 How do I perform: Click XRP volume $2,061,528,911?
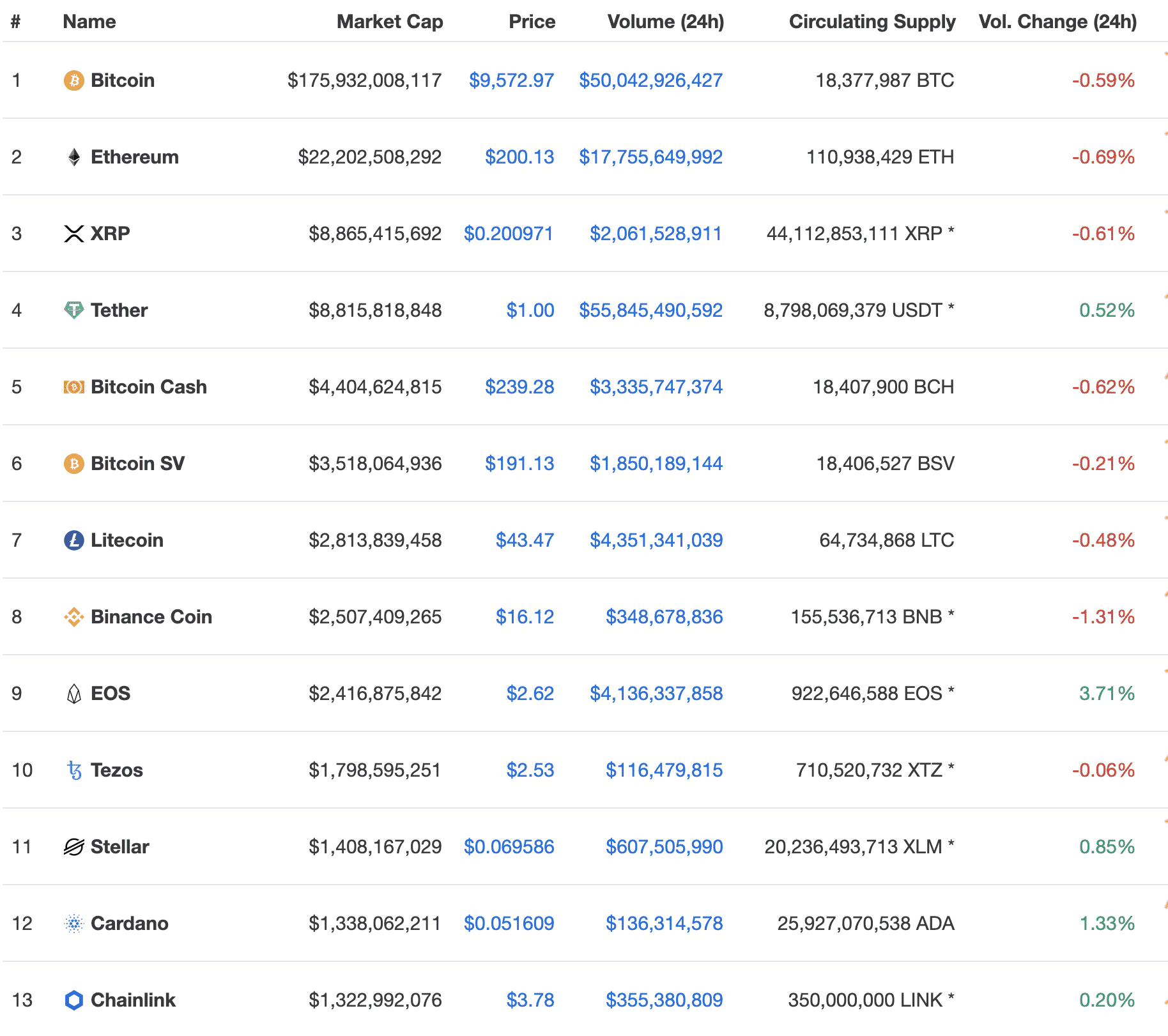click(656, 234)
